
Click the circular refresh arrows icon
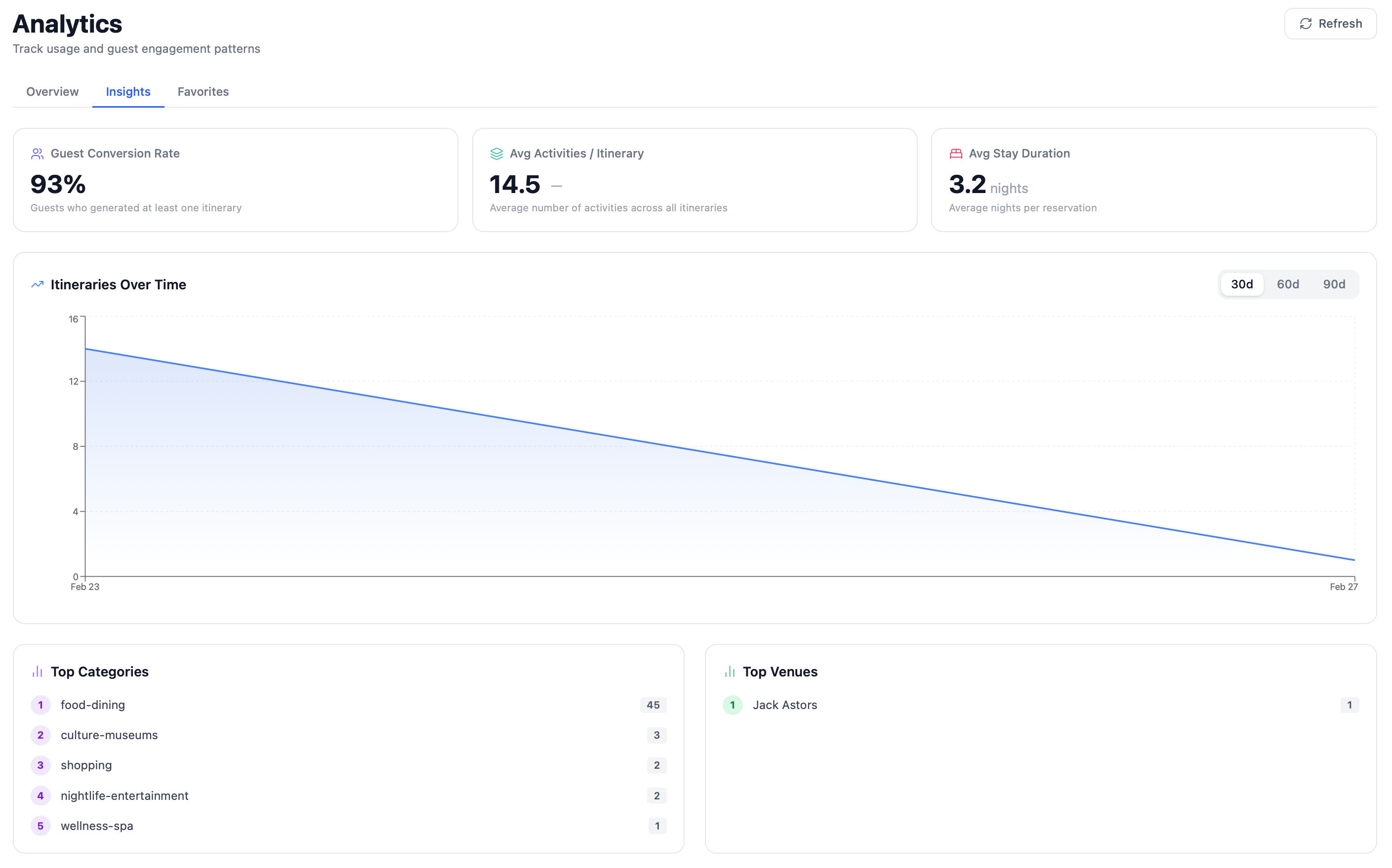pos(1307,24)
